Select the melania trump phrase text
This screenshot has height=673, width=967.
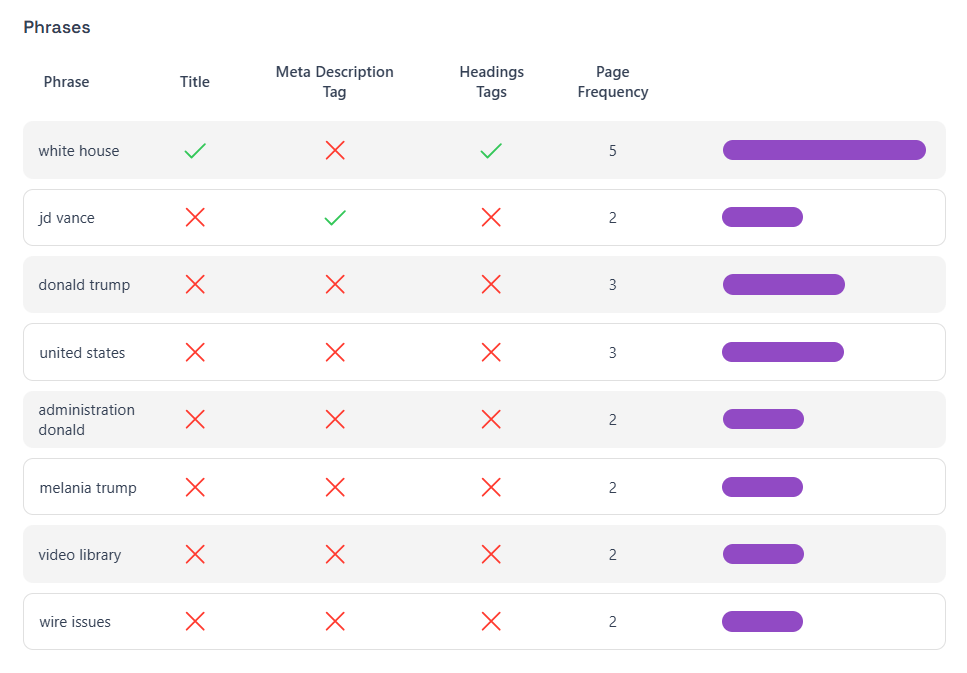(x=88, y=488)
